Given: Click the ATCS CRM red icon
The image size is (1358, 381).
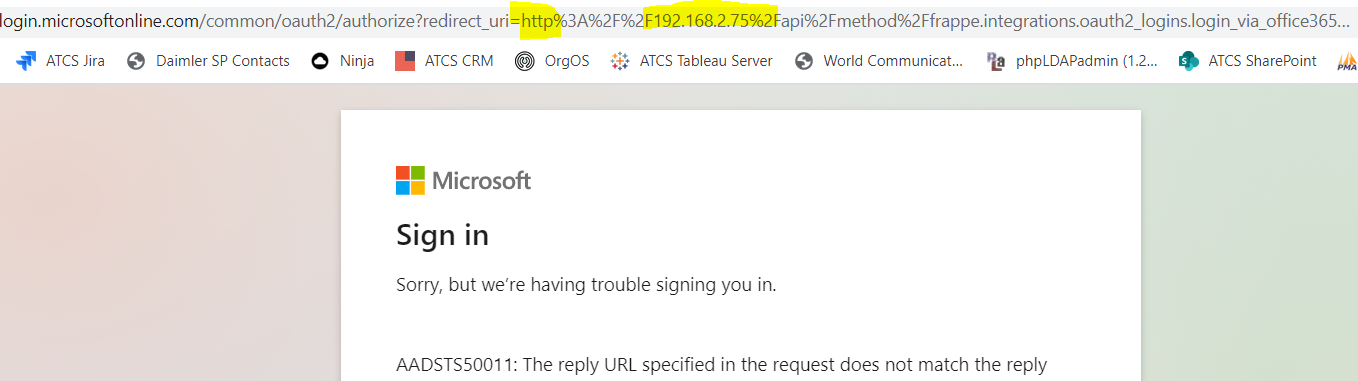Looking at the screenshot, I should pos(405,61).
